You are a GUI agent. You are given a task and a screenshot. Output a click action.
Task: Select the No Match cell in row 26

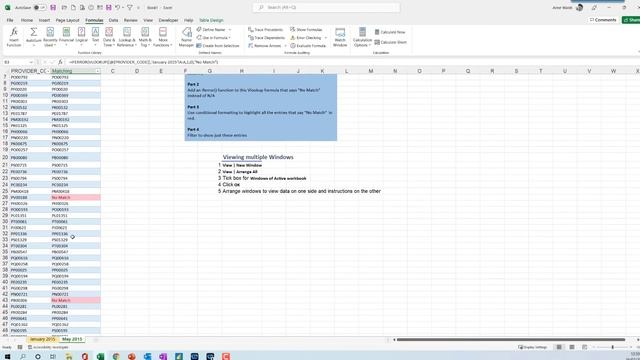click(x=76, y=198)
